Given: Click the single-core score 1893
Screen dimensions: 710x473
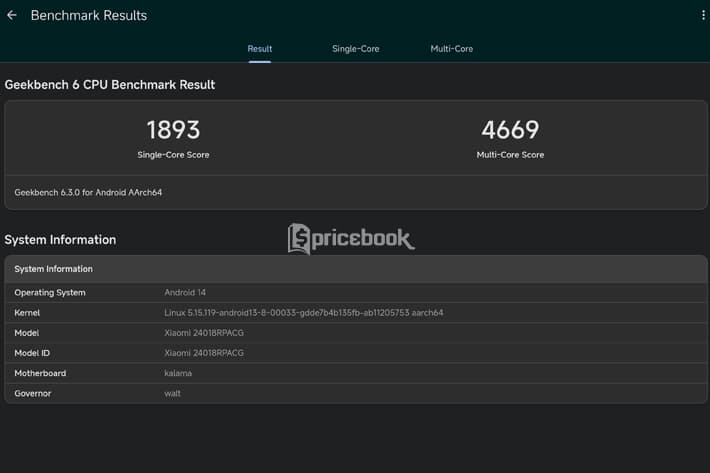Looking at the screenshot, I should (x=173, y=130).
